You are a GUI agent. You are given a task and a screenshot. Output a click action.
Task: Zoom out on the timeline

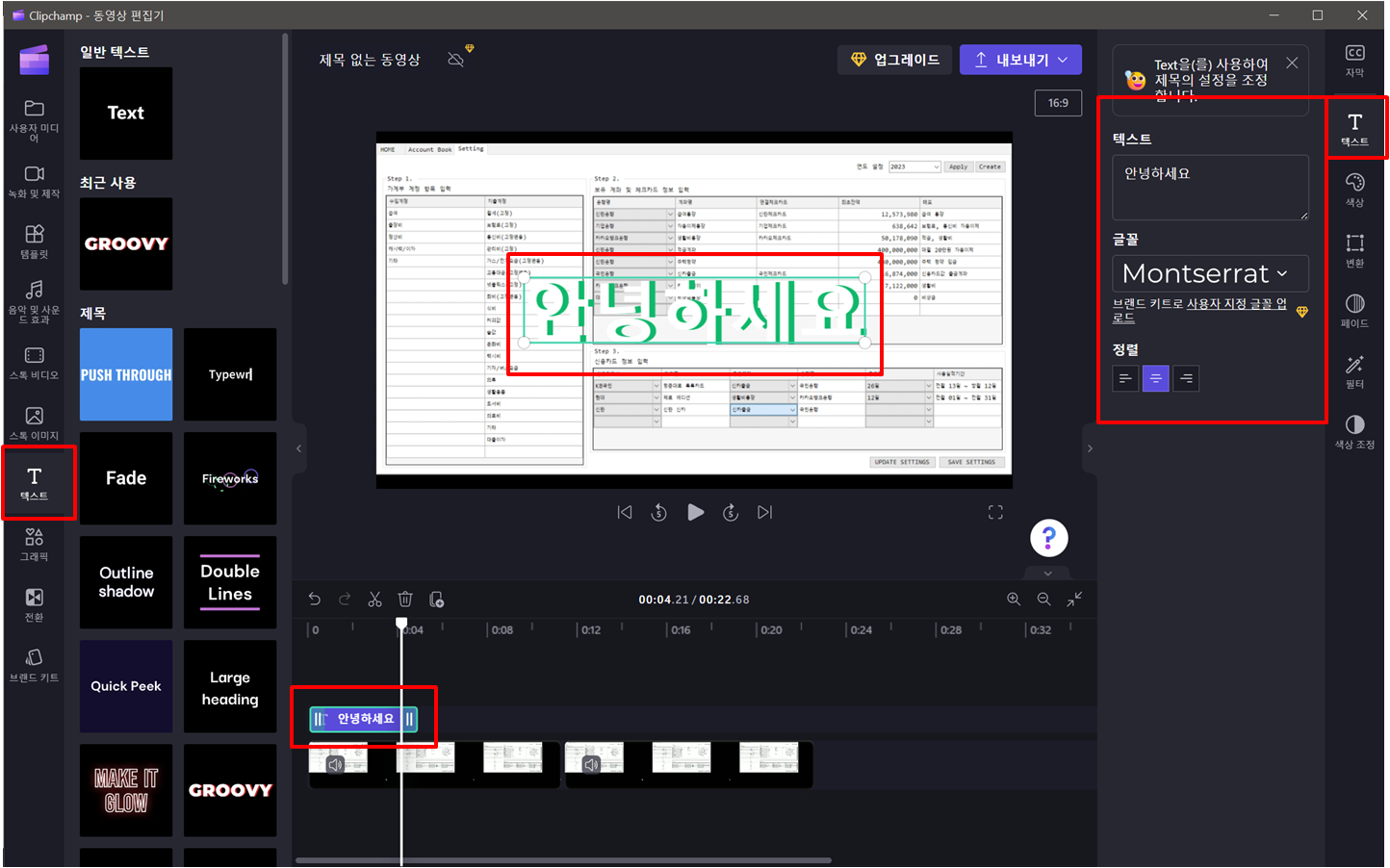pyautogui.click(x=1043, y=599)
